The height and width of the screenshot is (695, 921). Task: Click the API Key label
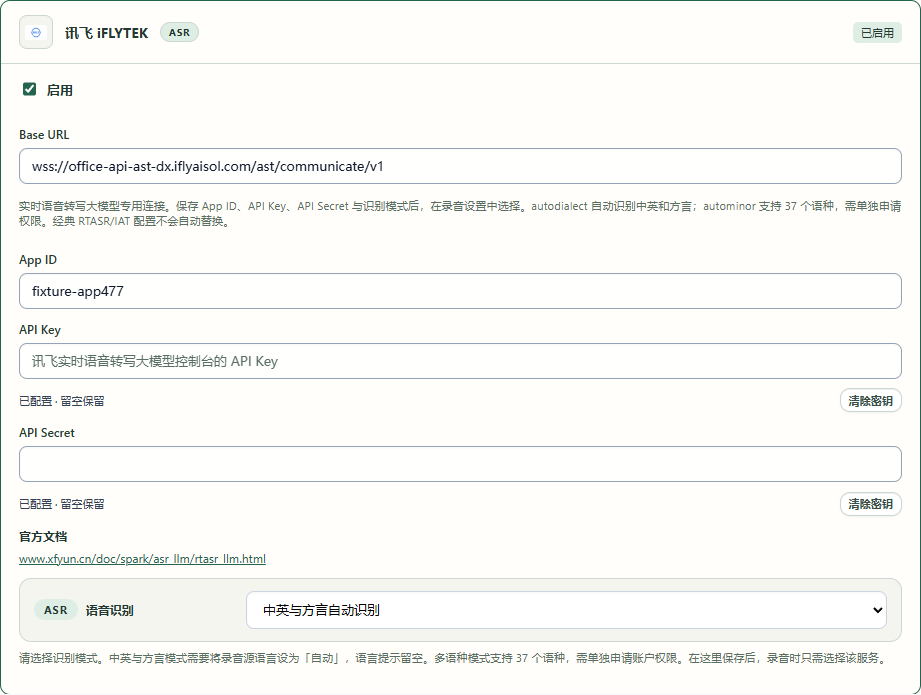tap(40, 330)
